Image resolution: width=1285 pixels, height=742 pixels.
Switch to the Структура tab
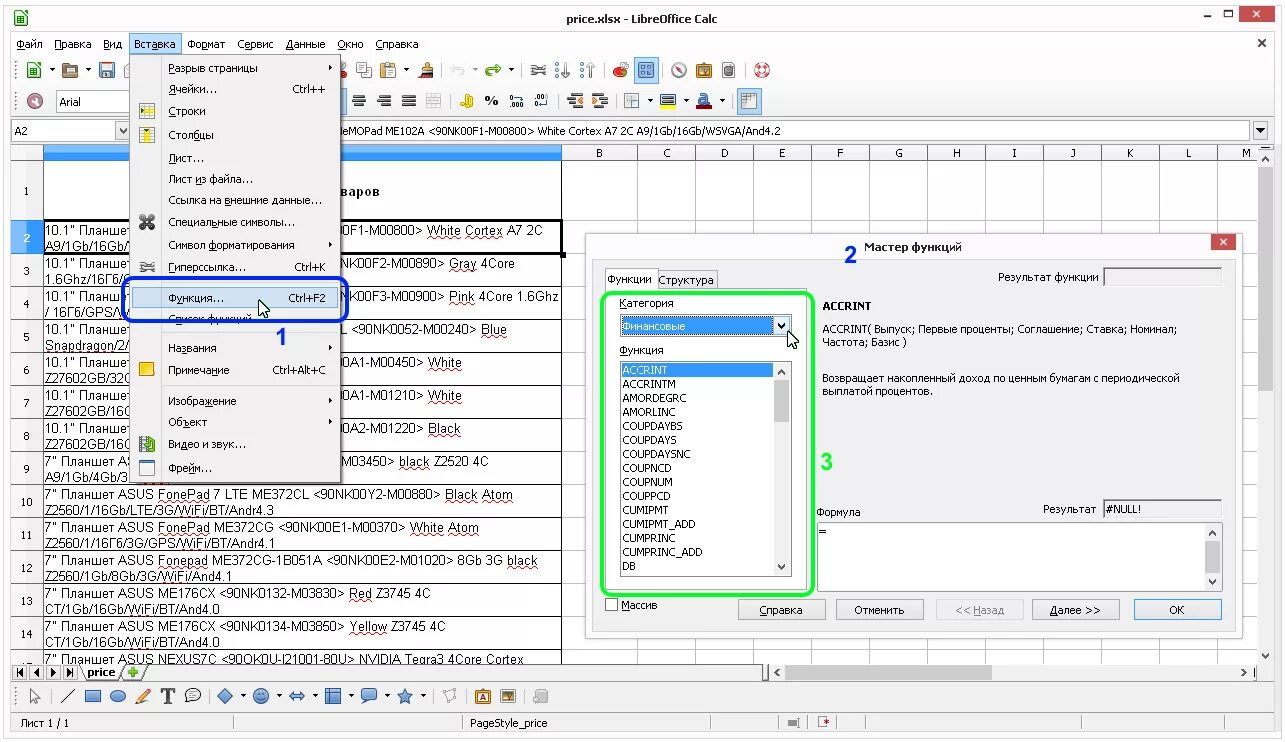[x=686, y=280]
